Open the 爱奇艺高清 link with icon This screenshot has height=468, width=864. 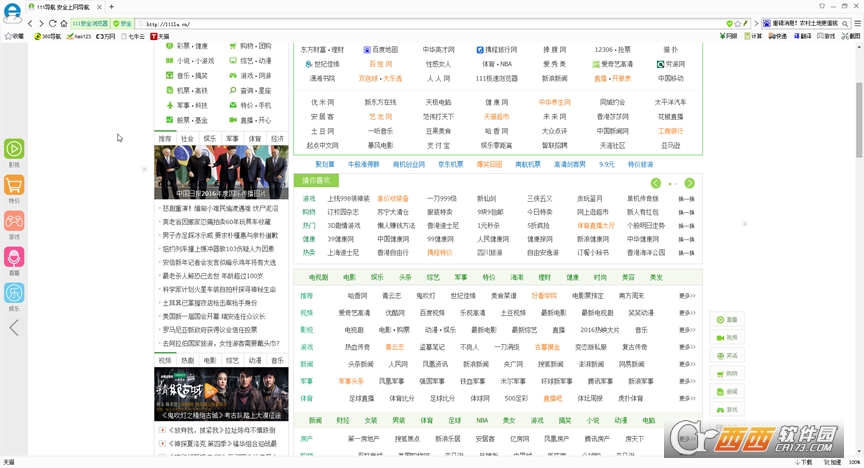612,64
